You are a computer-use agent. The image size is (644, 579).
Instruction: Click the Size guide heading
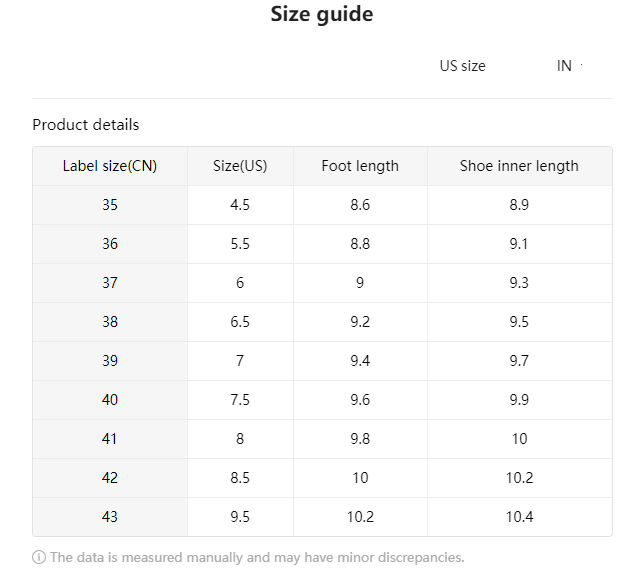[322, 15]
